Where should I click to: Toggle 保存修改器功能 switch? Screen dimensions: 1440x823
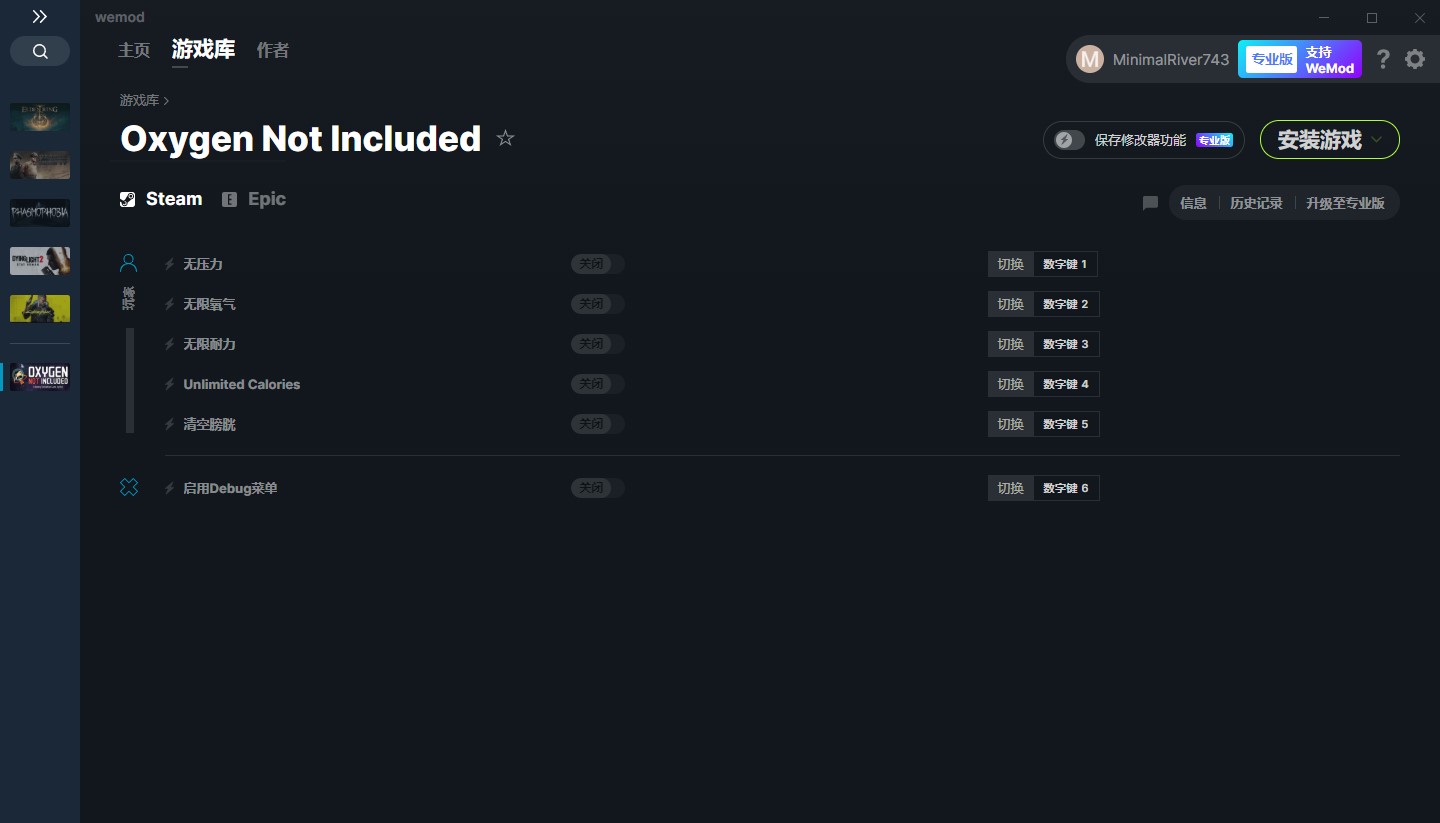click(1069, 140)
